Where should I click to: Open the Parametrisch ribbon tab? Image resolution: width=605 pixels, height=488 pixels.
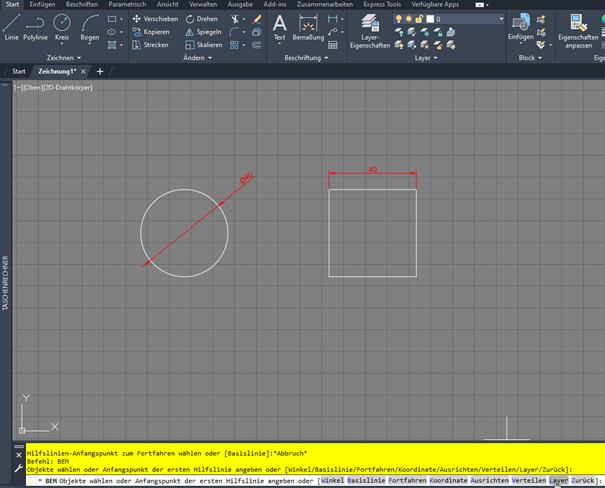127,4
